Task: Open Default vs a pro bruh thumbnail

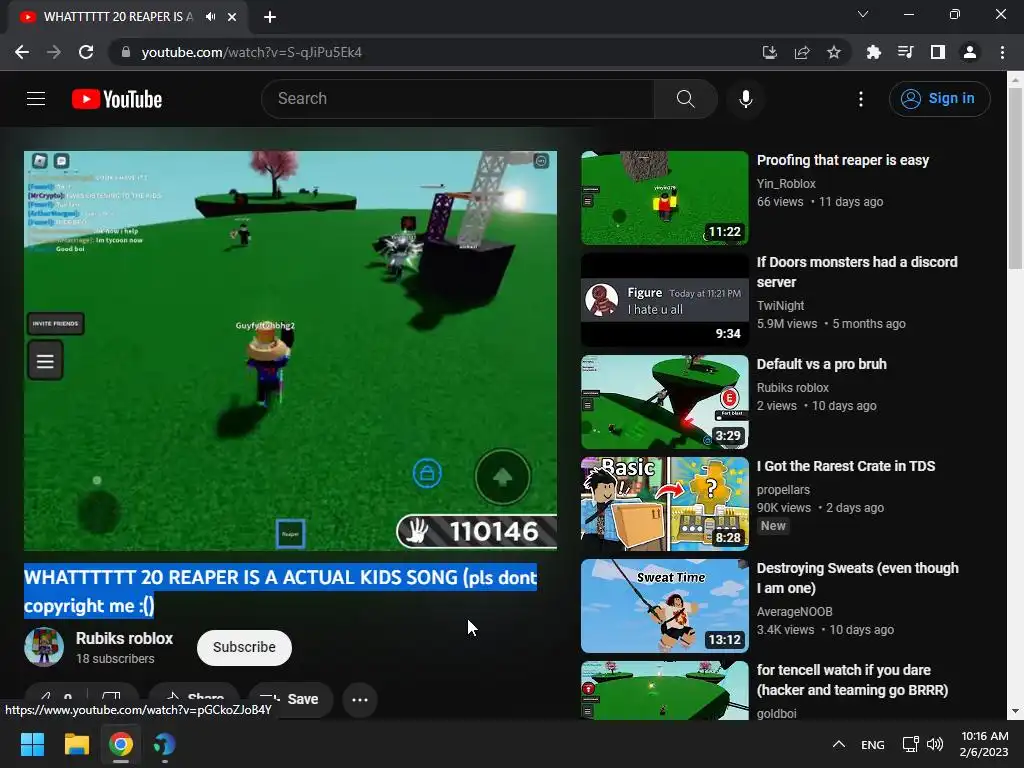Action: click(665, 402)
